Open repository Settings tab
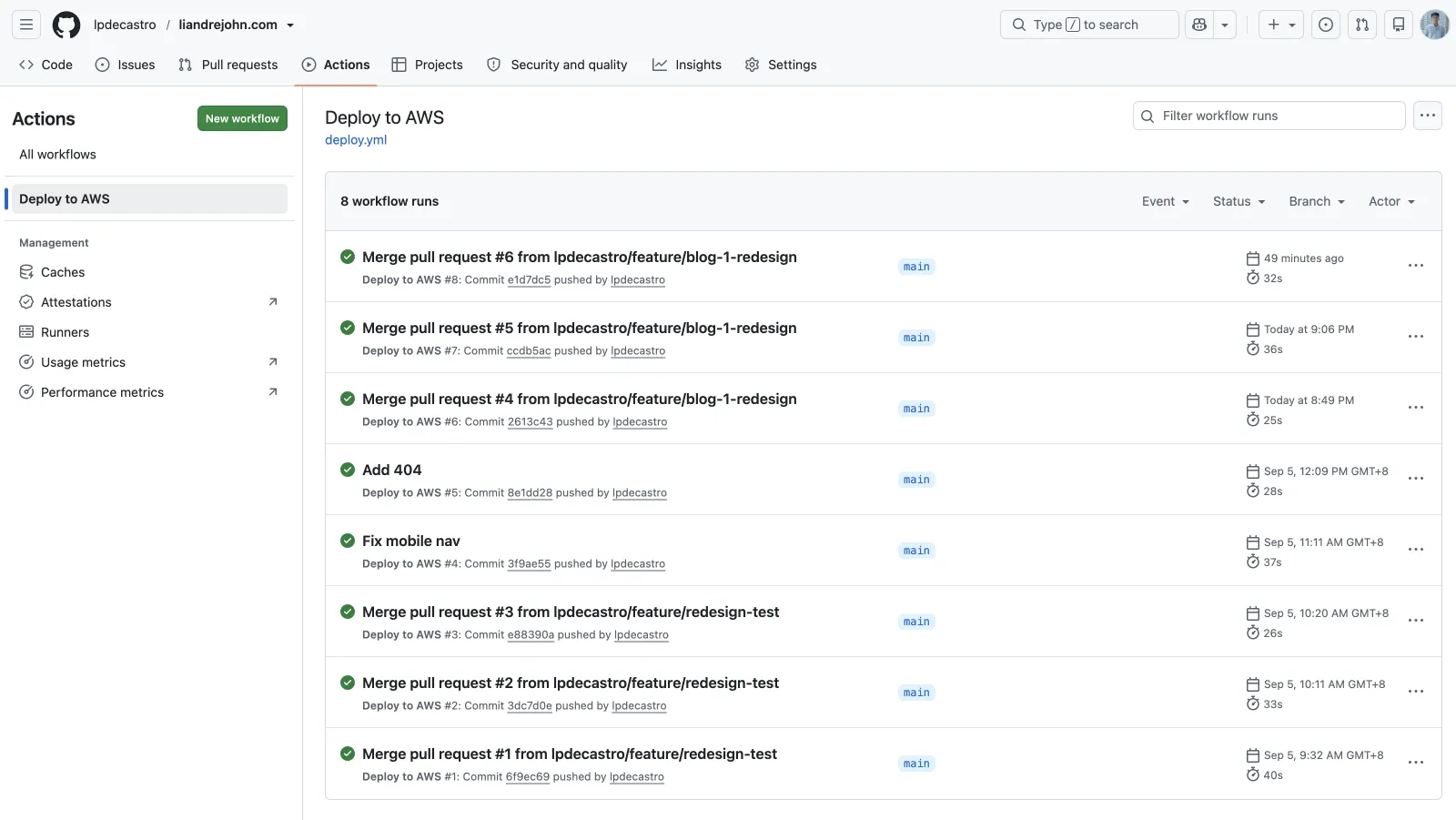 tap(781, 65)
